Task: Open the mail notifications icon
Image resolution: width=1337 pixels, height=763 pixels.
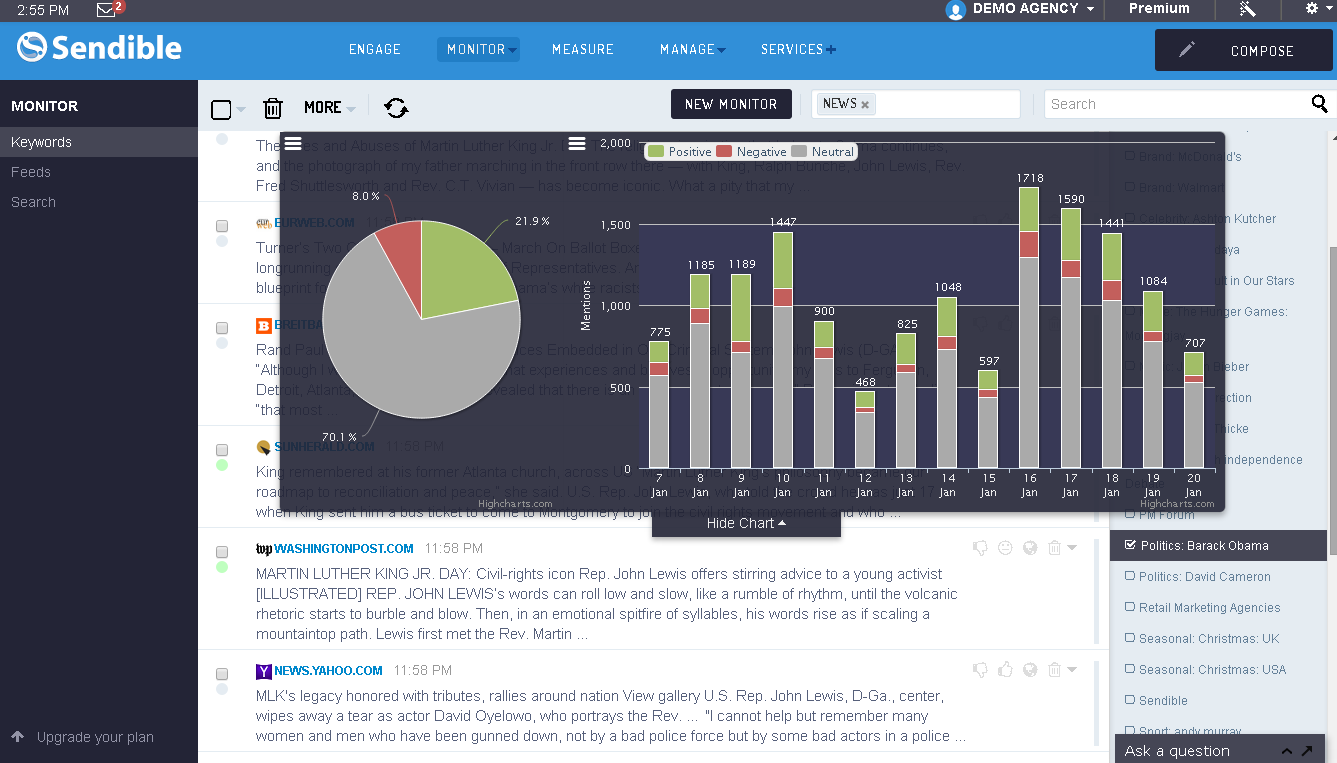Action: click(106, 10)
